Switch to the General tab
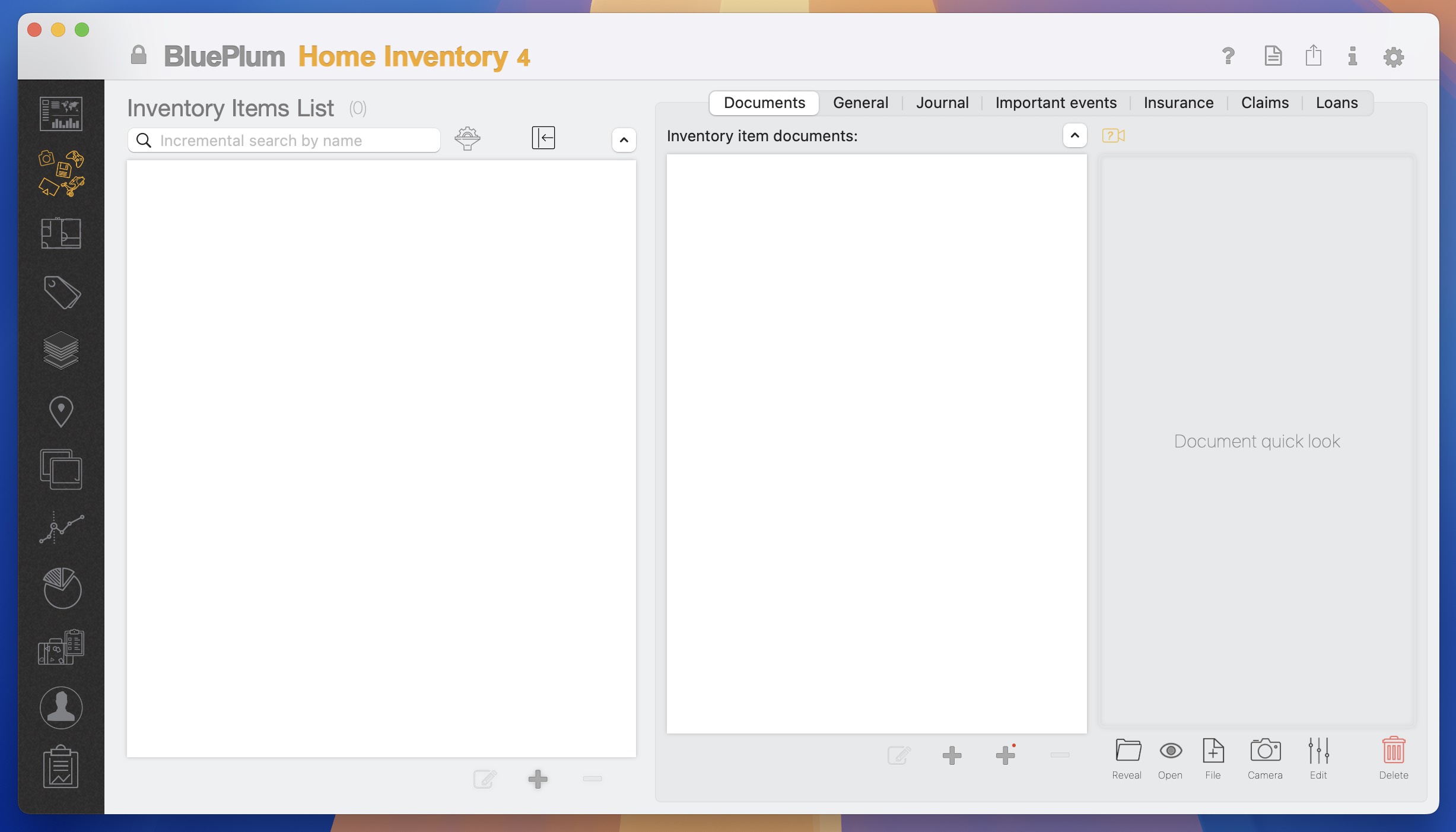The height and width of the screenshot is (832, 1456). [x=860, y=103]
